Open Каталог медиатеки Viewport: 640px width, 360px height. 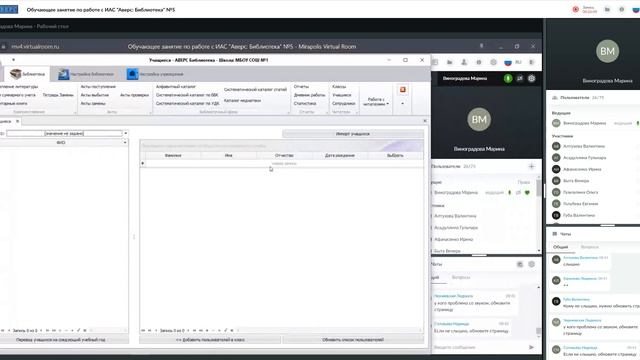coord(242,100)
